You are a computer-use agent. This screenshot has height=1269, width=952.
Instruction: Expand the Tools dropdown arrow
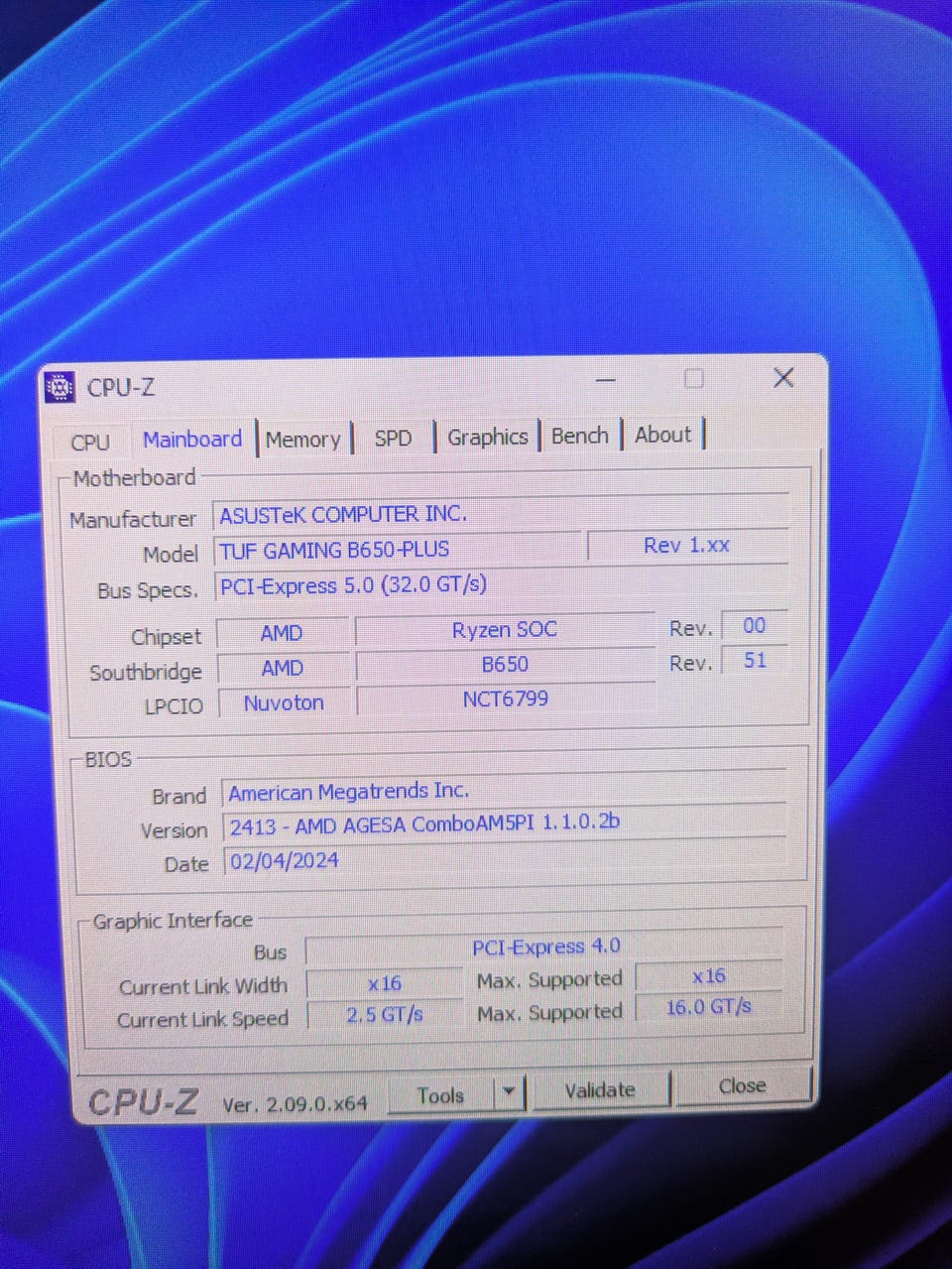click(509, 1092)
